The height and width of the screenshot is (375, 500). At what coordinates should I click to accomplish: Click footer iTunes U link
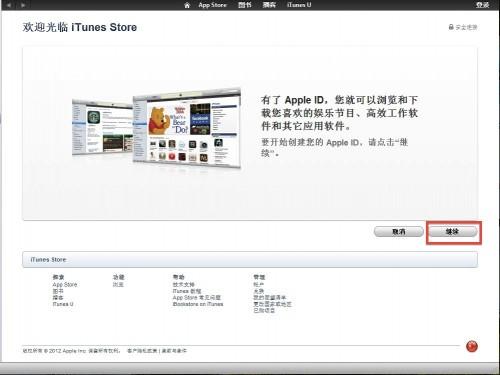(63, 304)
